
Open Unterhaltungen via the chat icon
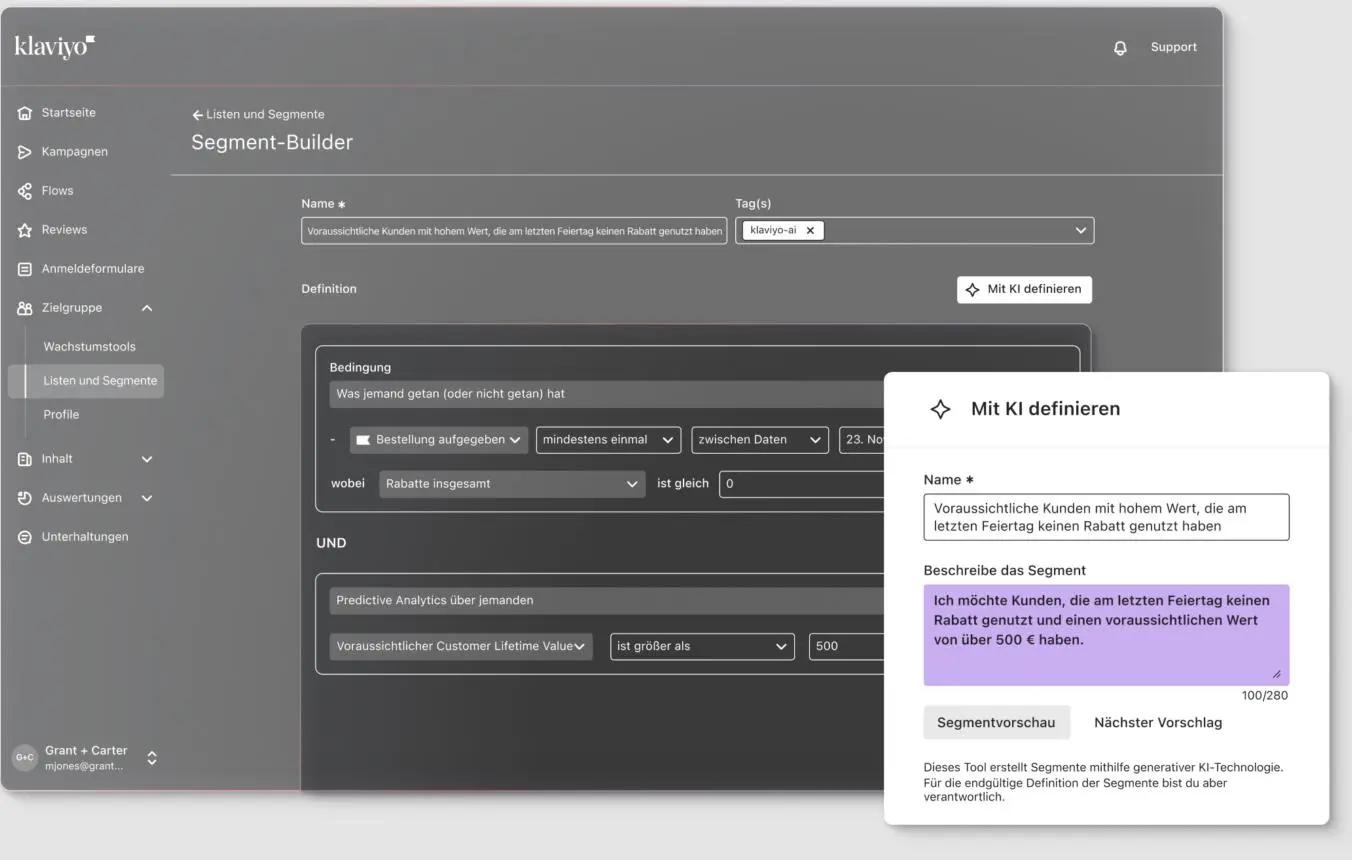tap(24, 536)
